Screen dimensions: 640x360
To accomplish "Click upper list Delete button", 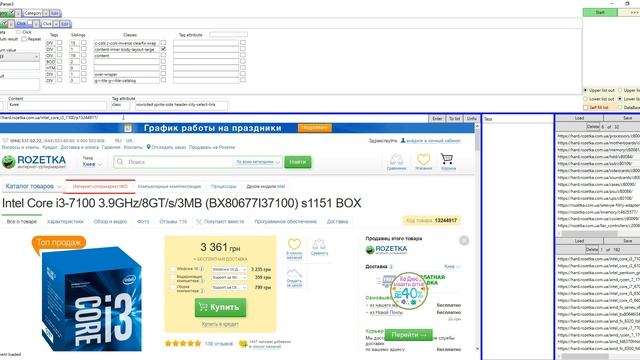I will (x=593, y=127).
